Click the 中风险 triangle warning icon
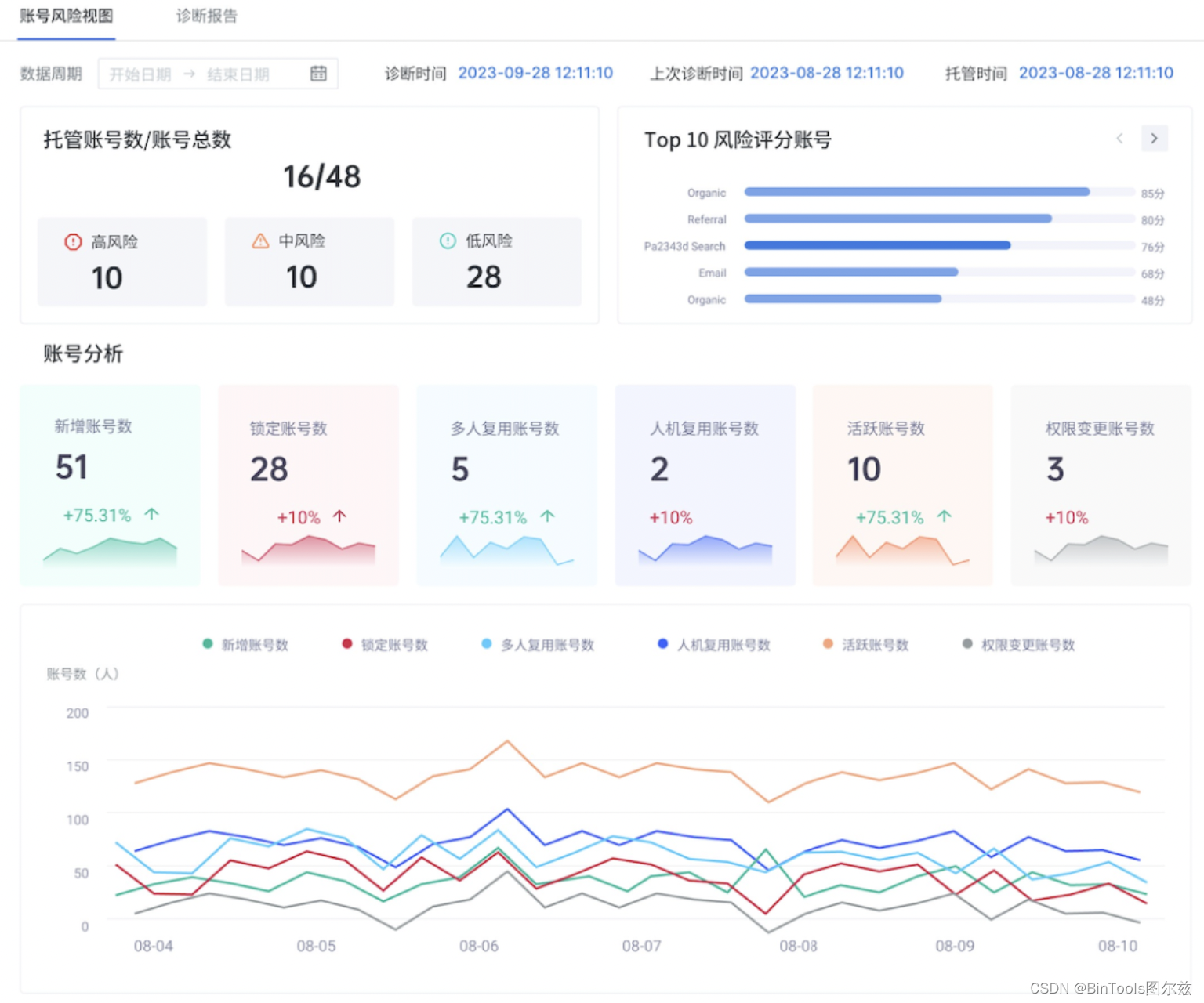 click(260, 241)
